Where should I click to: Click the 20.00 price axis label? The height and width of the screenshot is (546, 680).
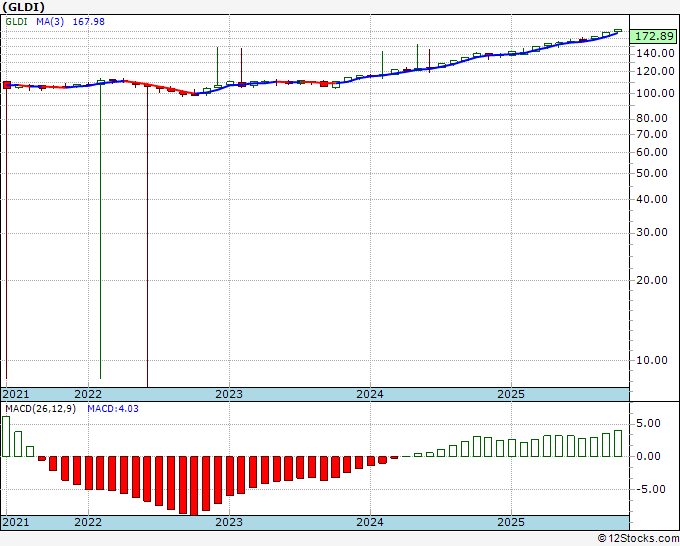tap(652, 280)
